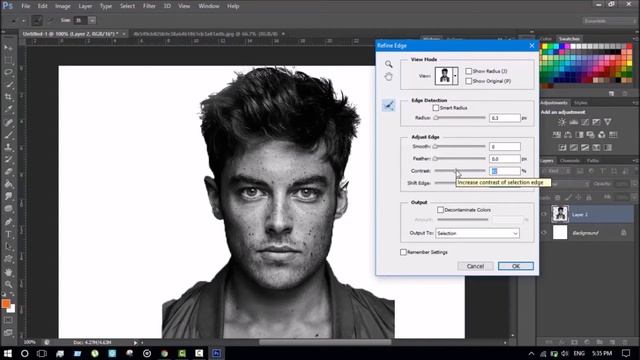The height and width of the screenshot is (360, 640).
Task: Select the Pen tool
Action: click(8, 222)
